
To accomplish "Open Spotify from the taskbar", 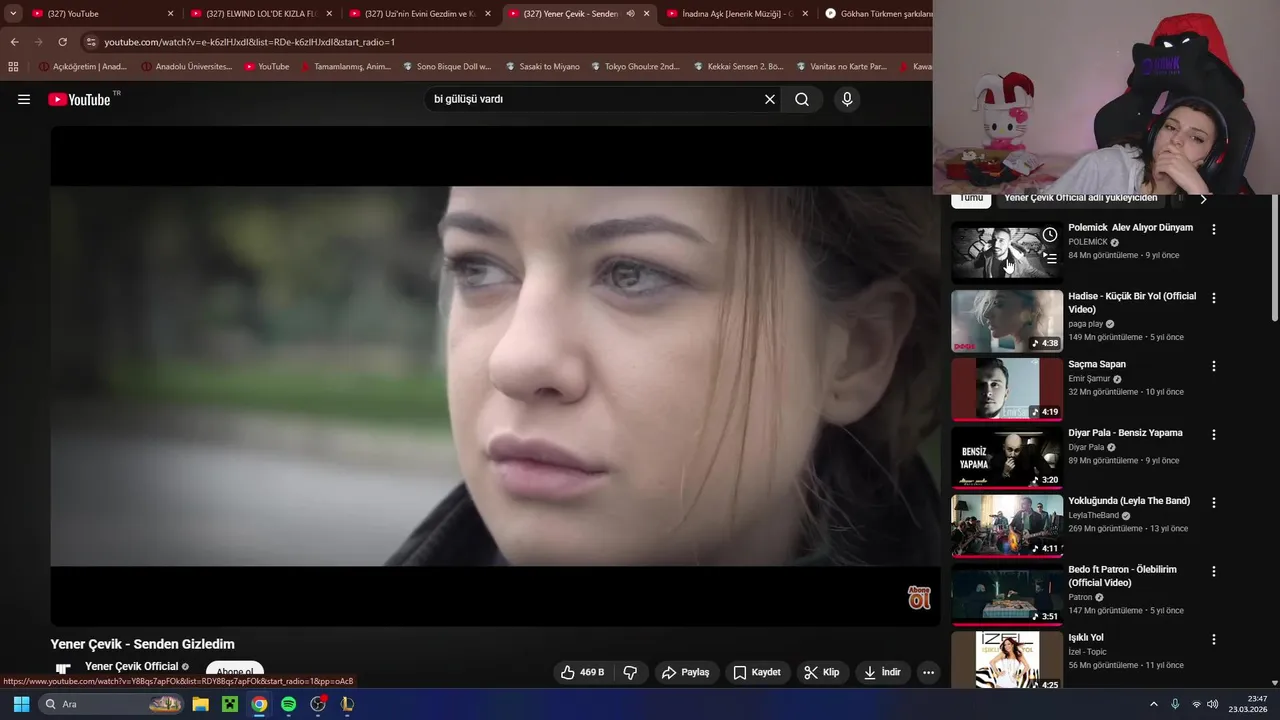I will point(288,704).
